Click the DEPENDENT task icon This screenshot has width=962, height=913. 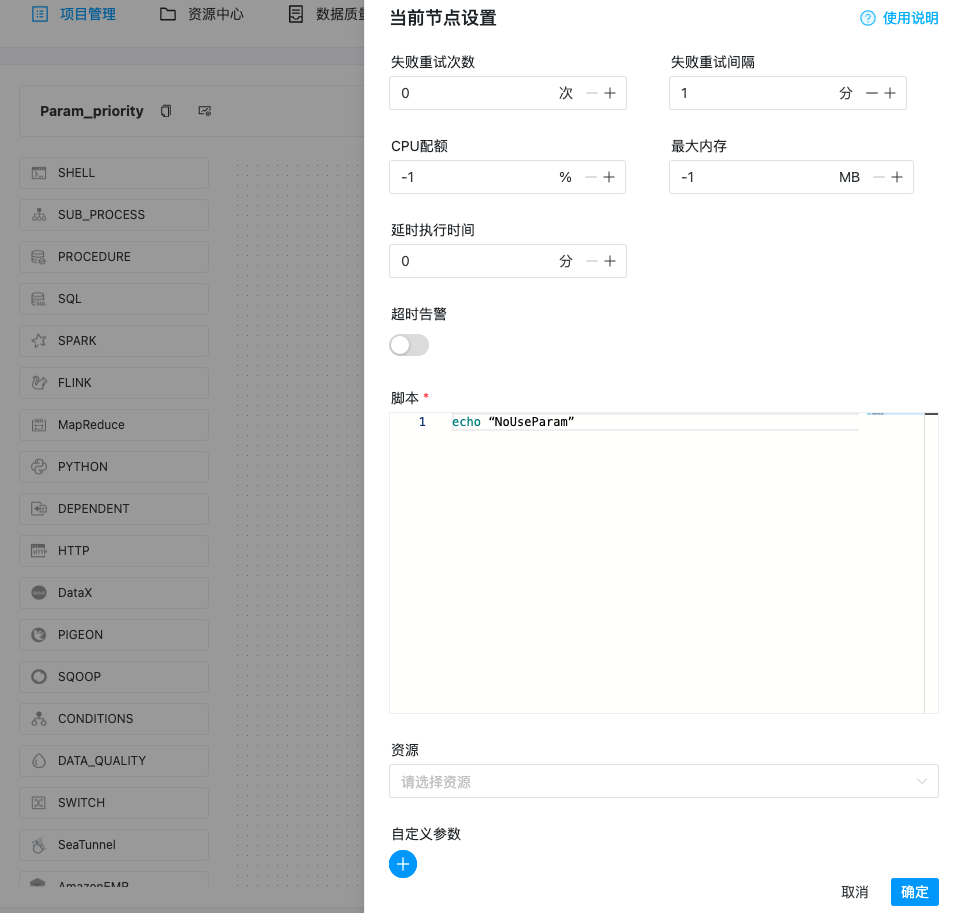click(39, 509)
